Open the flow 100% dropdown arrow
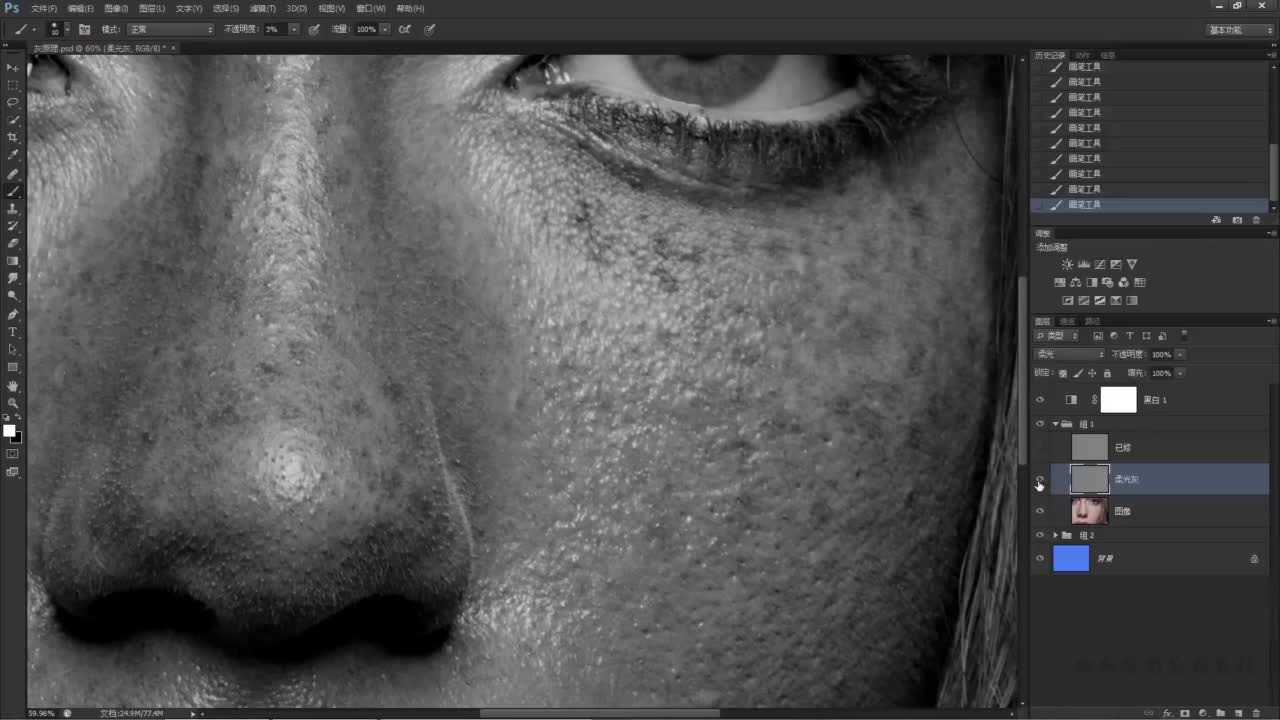1280x720 pixels. pos(385,30)
